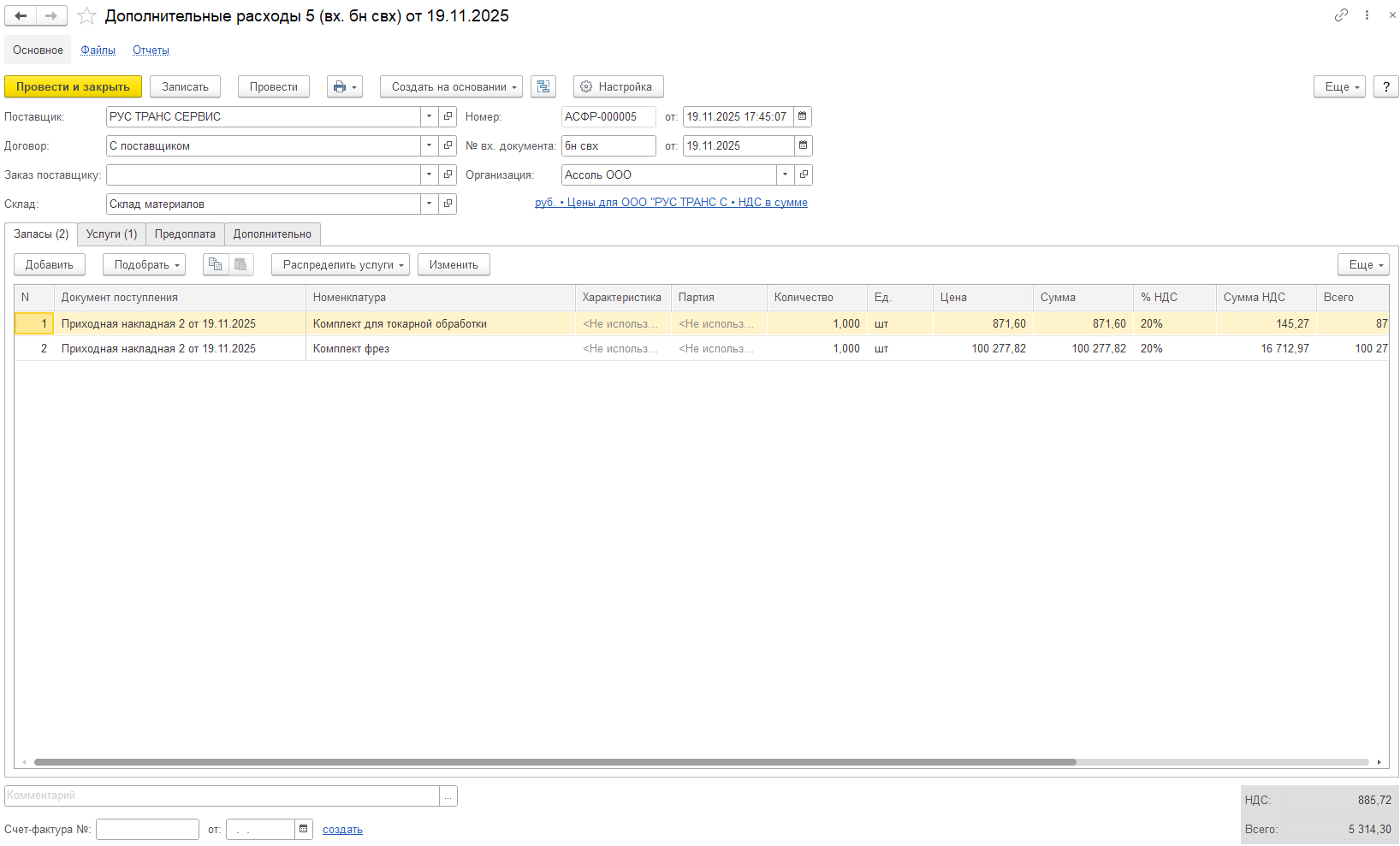The image size is (1400, 846).
Task: Open the Дополнительно tab
Action: 272,234
